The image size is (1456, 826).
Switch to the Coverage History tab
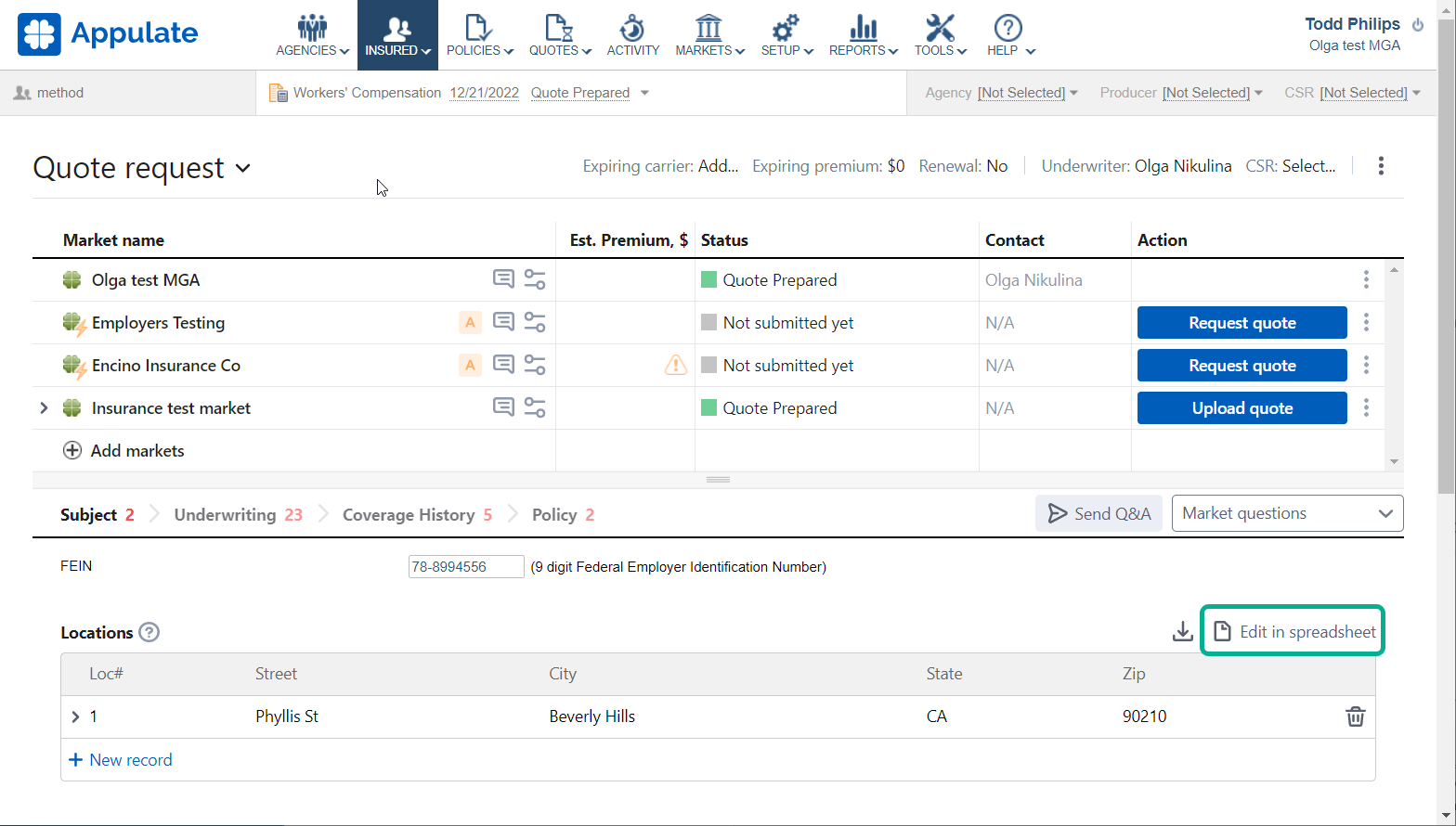click(x=418, y=515)
